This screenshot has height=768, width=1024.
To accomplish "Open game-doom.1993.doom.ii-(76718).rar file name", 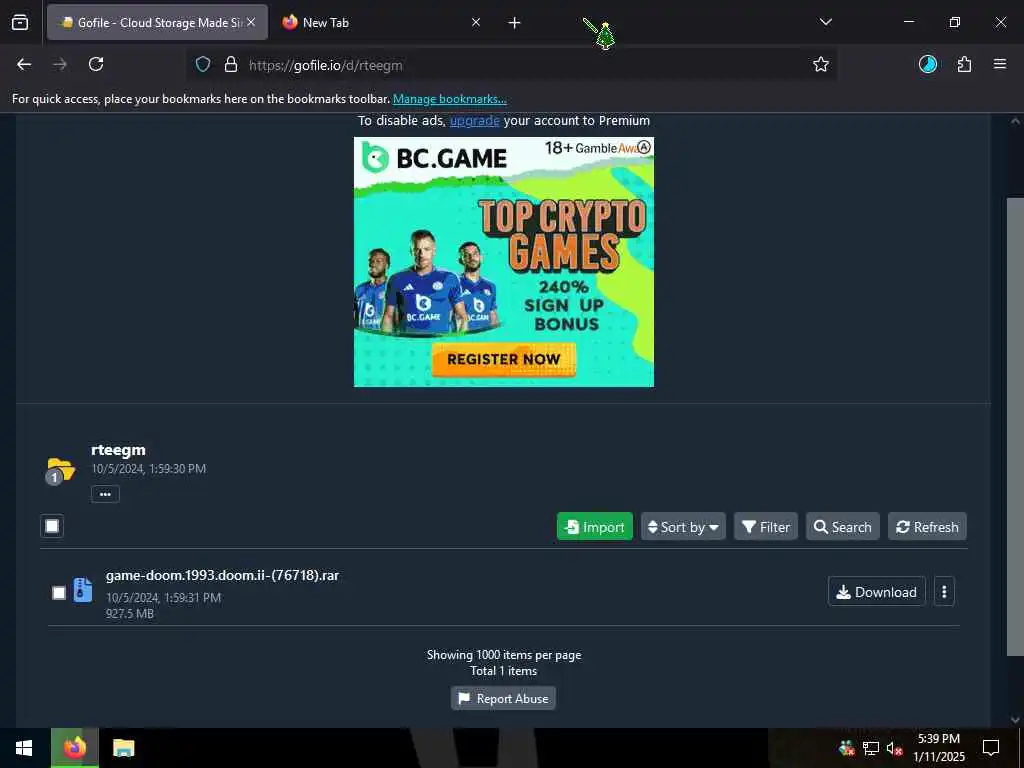I will (222, 575).
